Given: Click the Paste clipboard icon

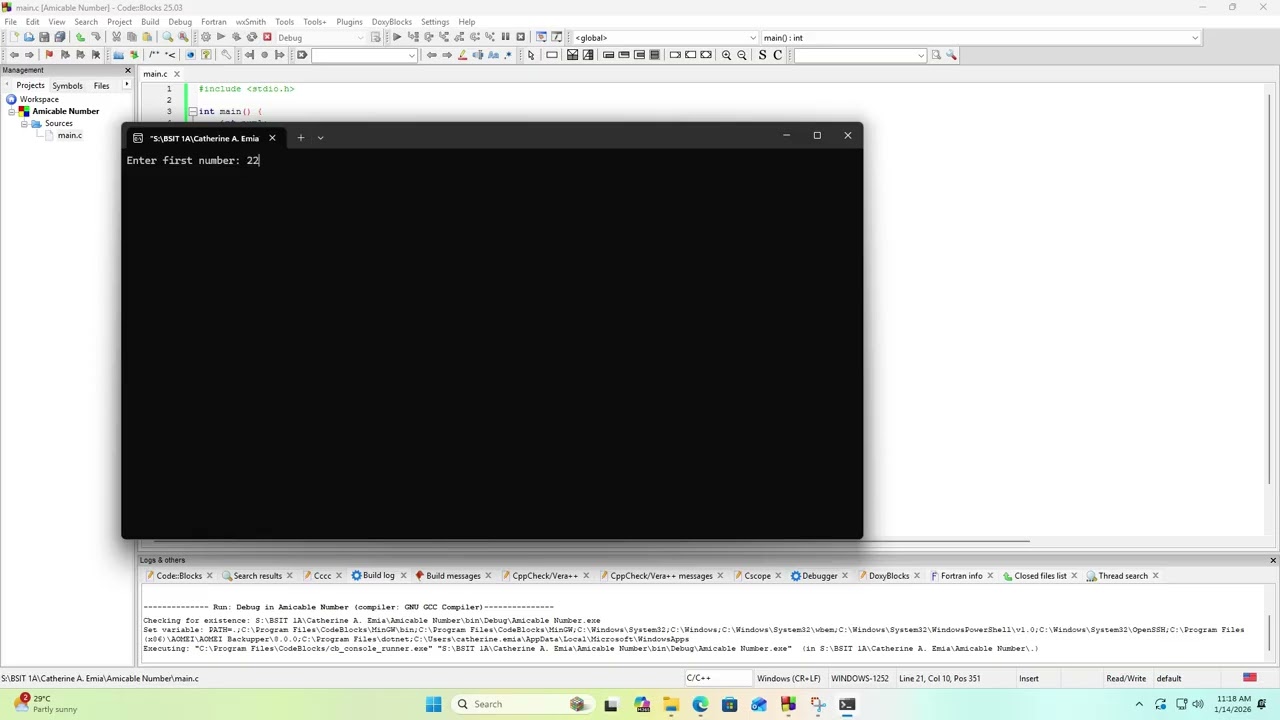Looking at the screenshot, I should (147, 37).
